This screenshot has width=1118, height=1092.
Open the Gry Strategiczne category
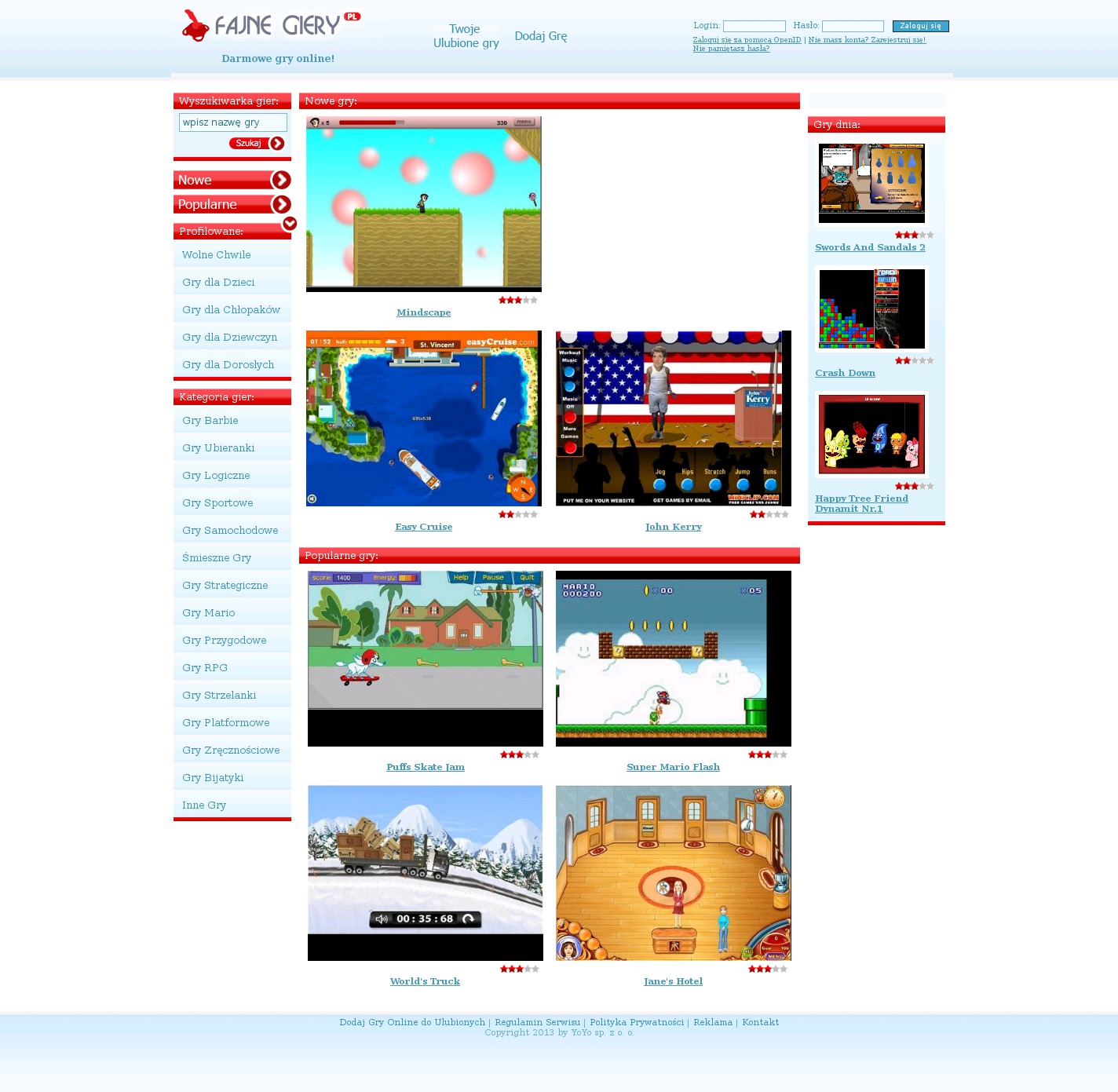point(232,586)
